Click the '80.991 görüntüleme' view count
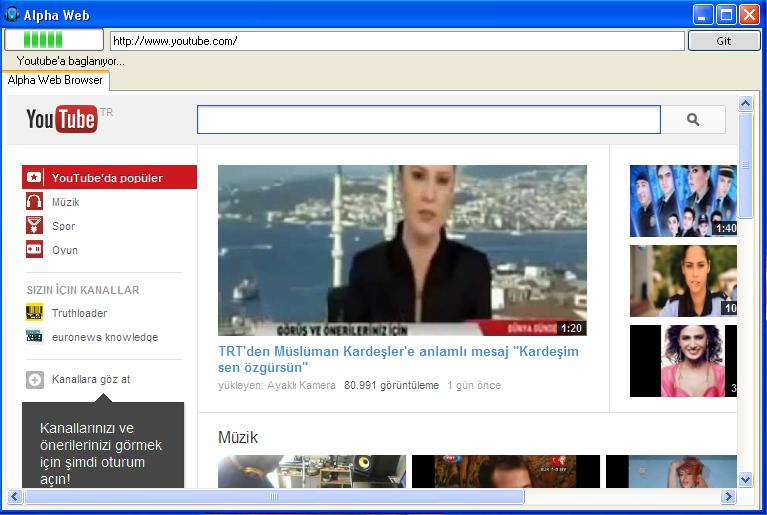767x515 pixels. pos(391,385)
